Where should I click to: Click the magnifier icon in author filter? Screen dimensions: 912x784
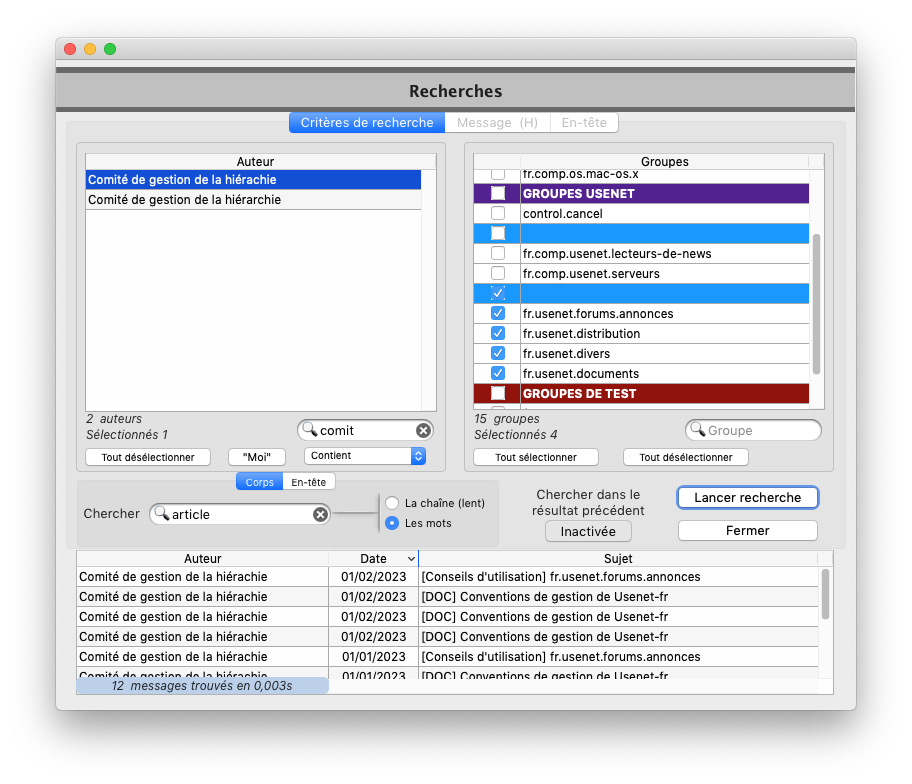310,430
